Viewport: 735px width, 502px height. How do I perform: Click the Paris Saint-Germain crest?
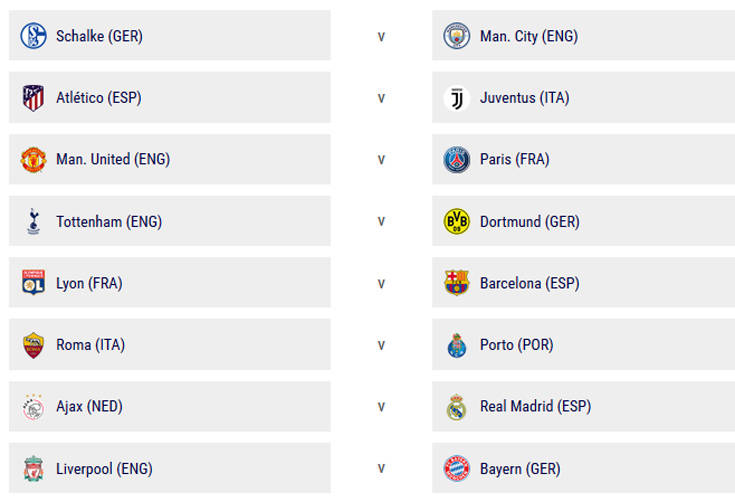click(457, 160)
